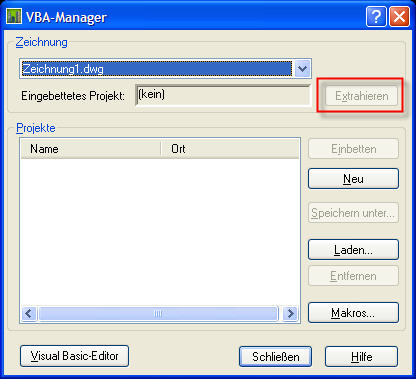Click the Eingebettetes Projekt field showing (kein)
Screen dimensions: 416x379
point(223,95)
